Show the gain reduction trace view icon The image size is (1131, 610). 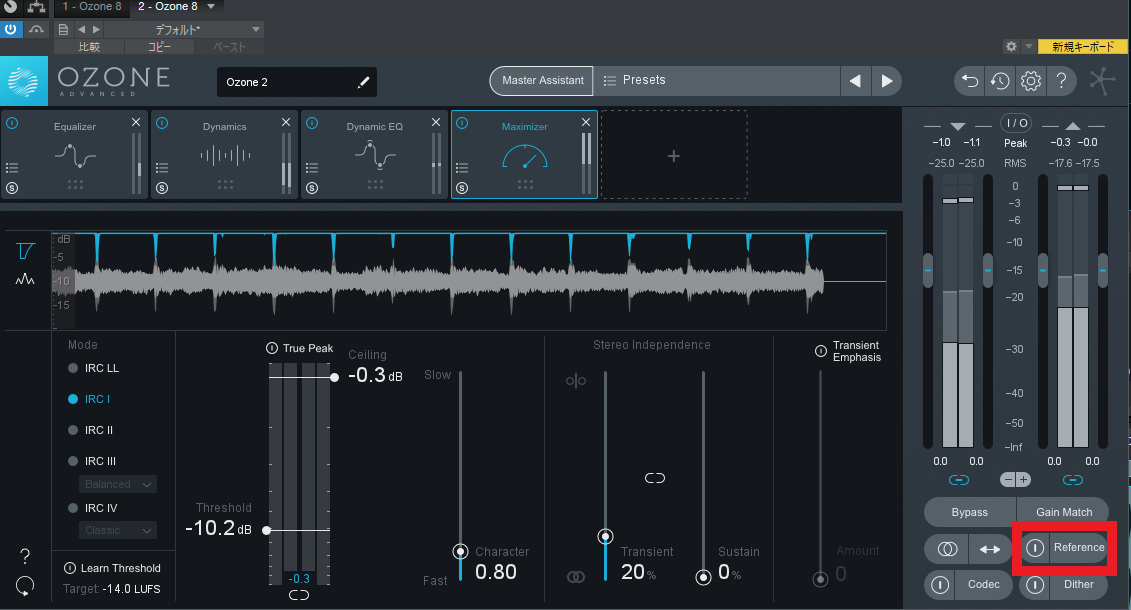pos(25,250)
